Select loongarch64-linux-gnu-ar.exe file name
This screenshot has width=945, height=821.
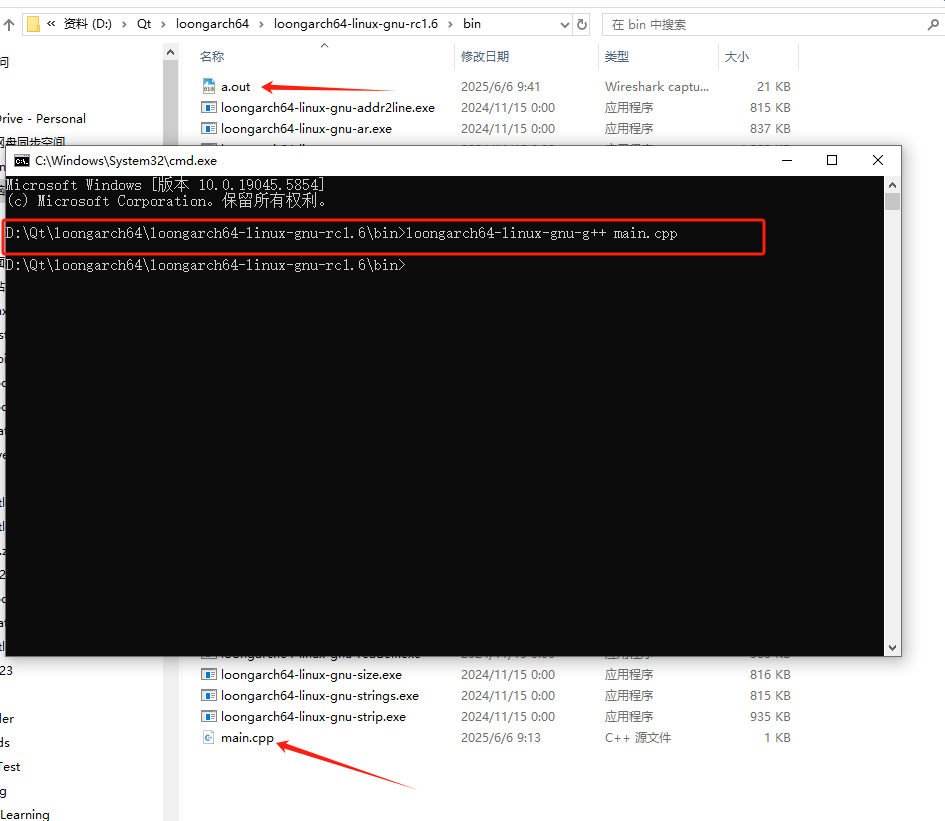pyautogui.click(x=306, y=129)
